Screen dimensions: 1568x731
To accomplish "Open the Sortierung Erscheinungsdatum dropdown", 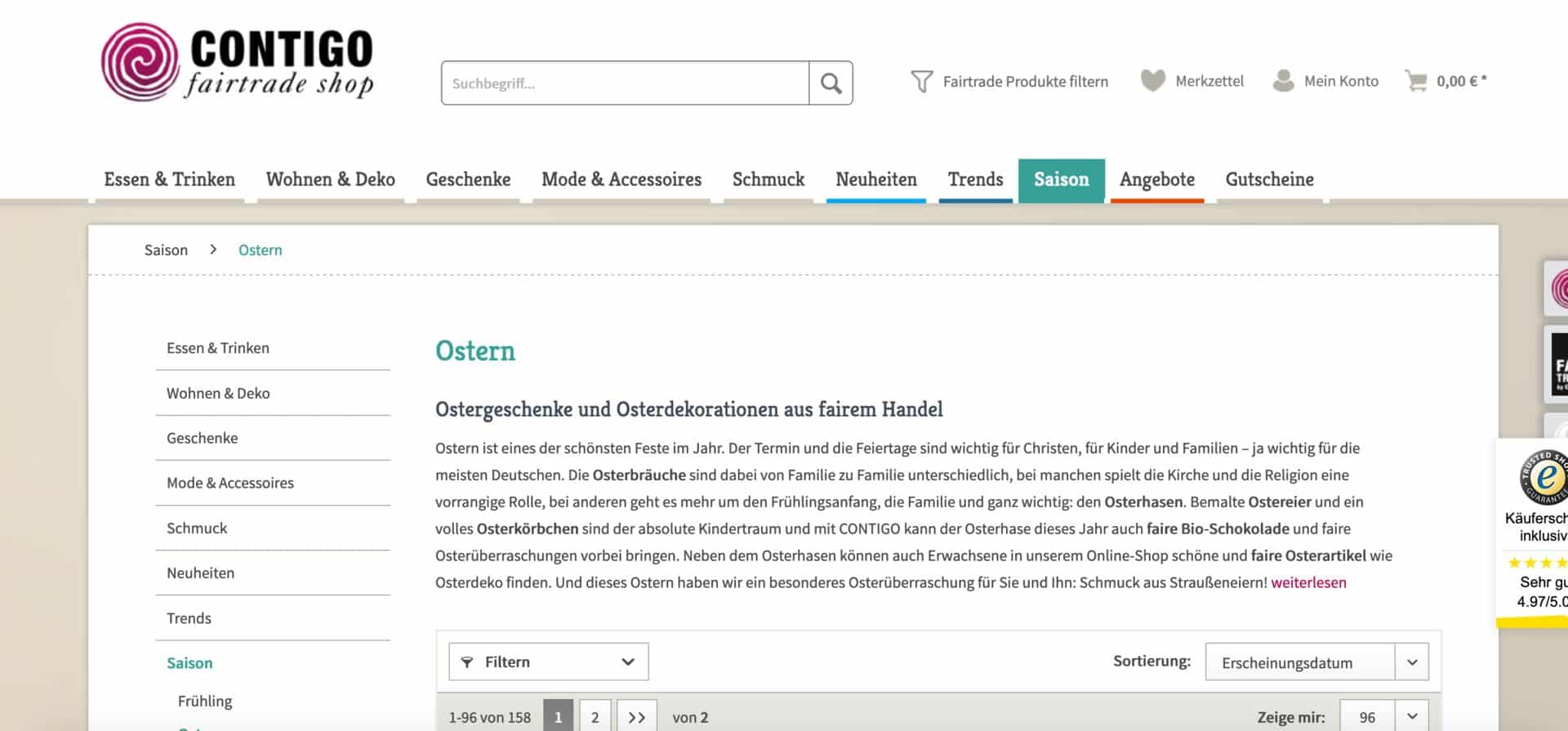I will (x=1316, y=662).
